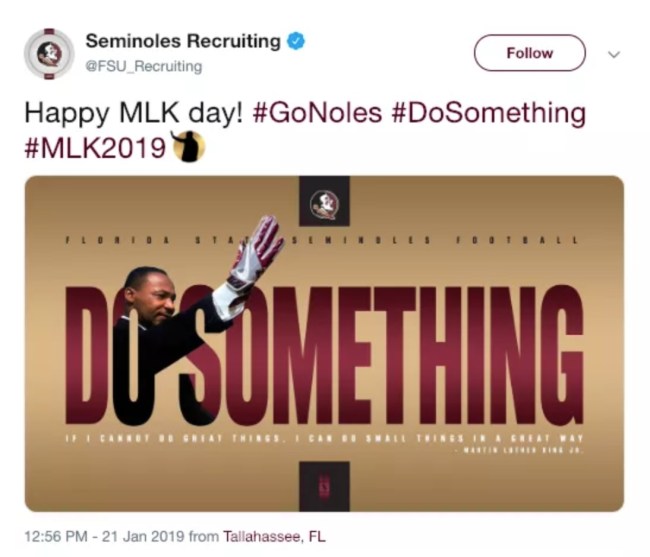
Task: Click the Tallahassee, FL location link
Action: click(273, 536)
